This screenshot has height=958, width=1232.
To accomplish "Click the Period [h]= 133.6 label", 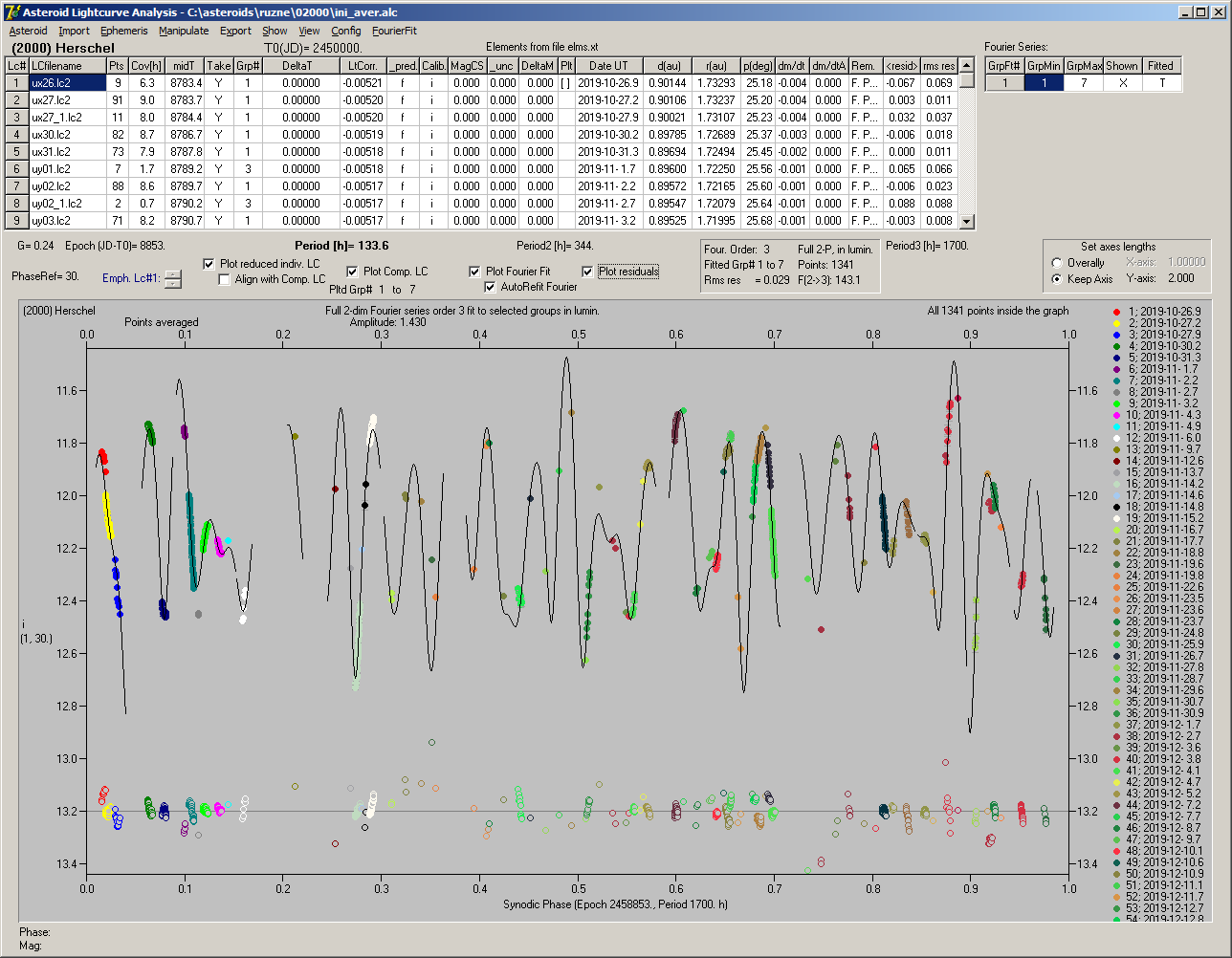I will tap(341, 246).
